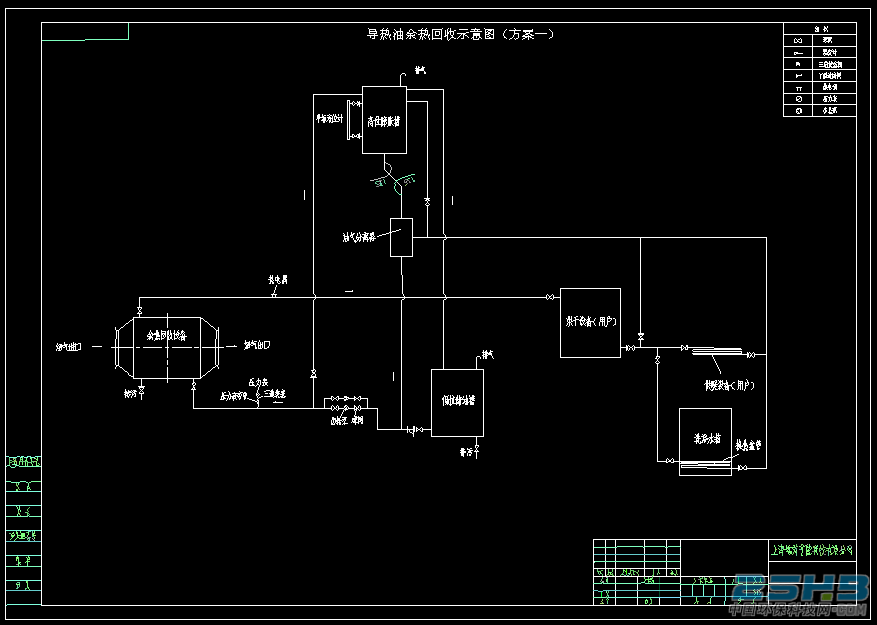Viewport: 877px width, 625px height.
Task: Click the 余热回收设备 label inside the vessel
Action: pos(167,336)
